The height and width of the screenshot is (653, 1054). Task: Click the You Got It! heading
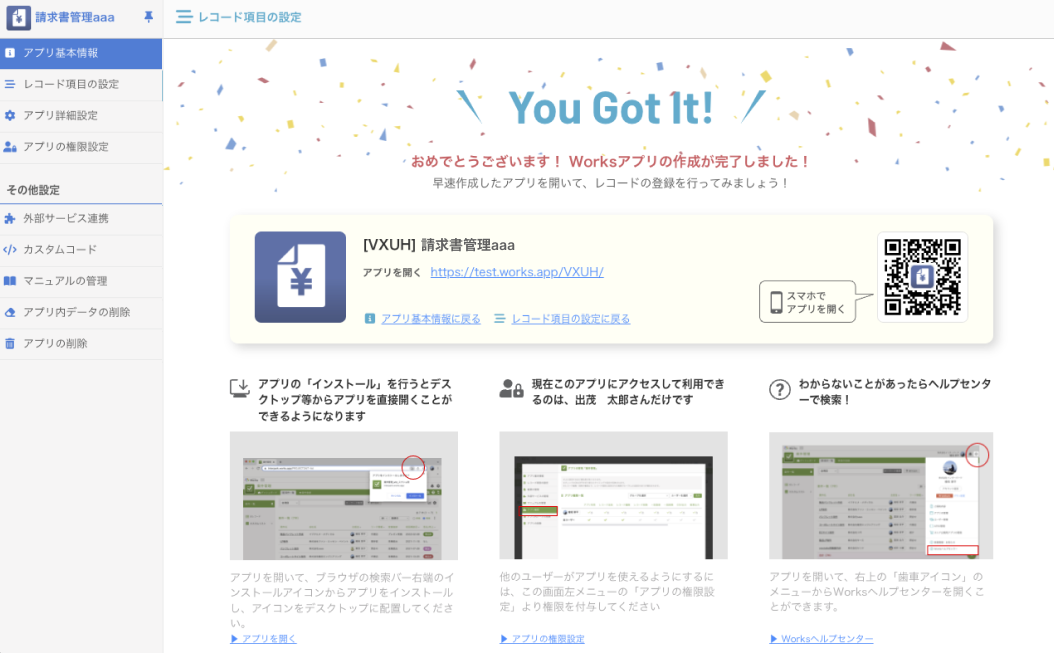610,108
